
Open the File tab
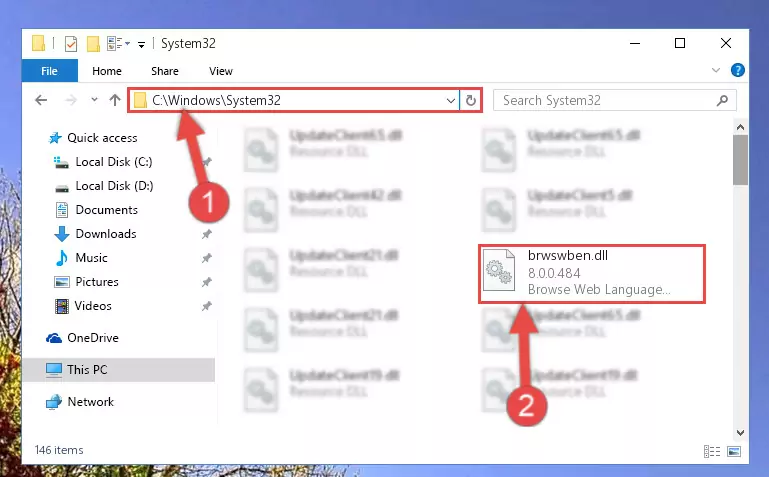click(50, 71)
